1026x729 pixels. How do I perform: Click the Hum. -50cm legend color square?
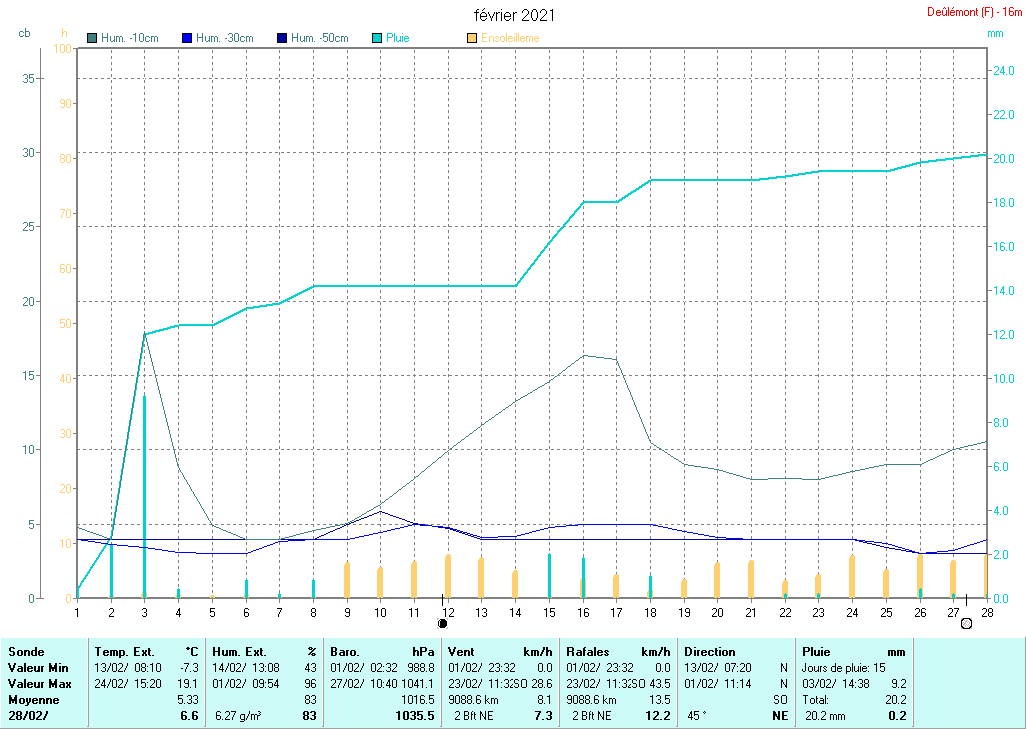click(x=282, y=38)
